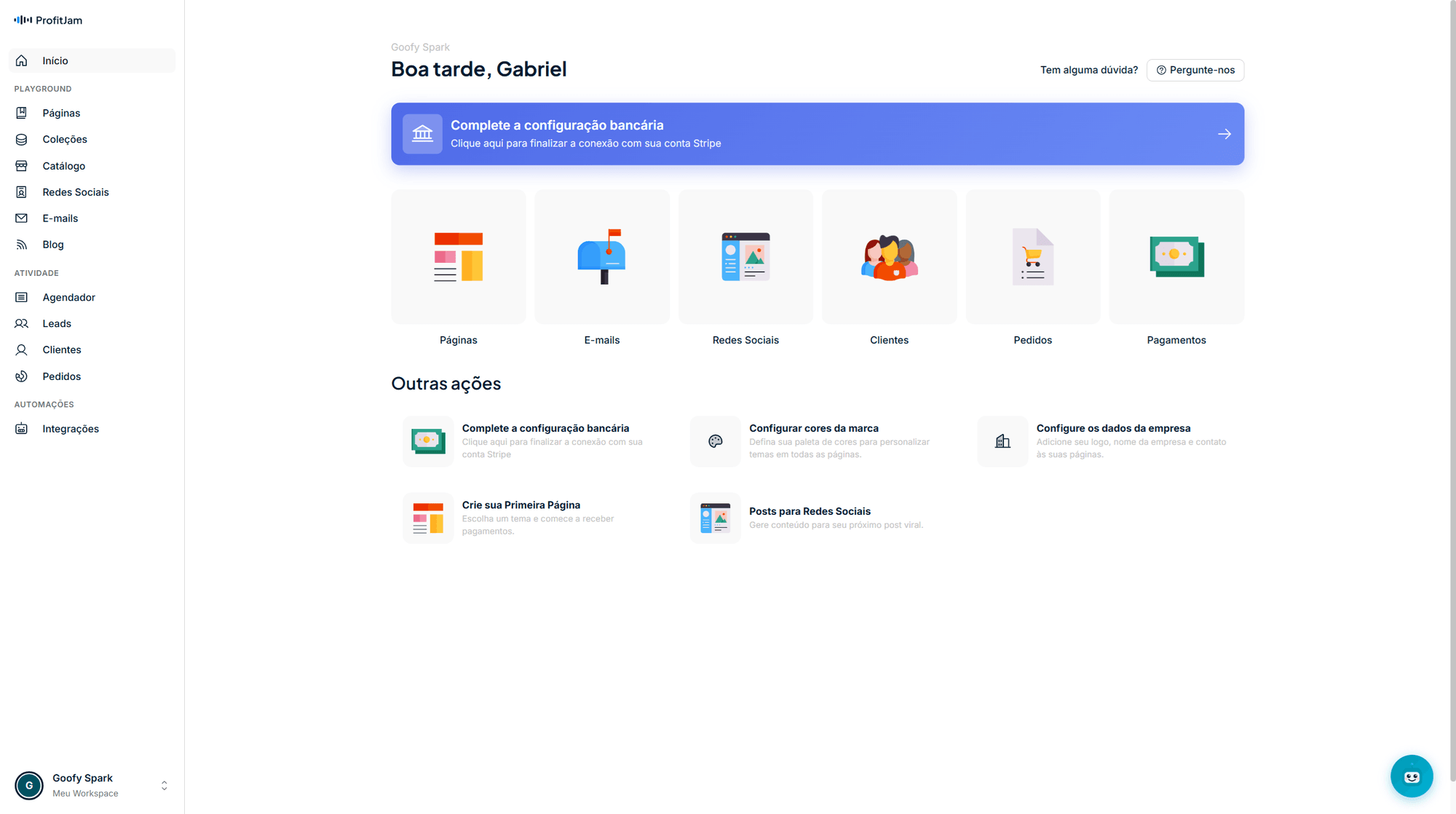
Task: Click the ProfitJam logo icon
Action: 23,20
